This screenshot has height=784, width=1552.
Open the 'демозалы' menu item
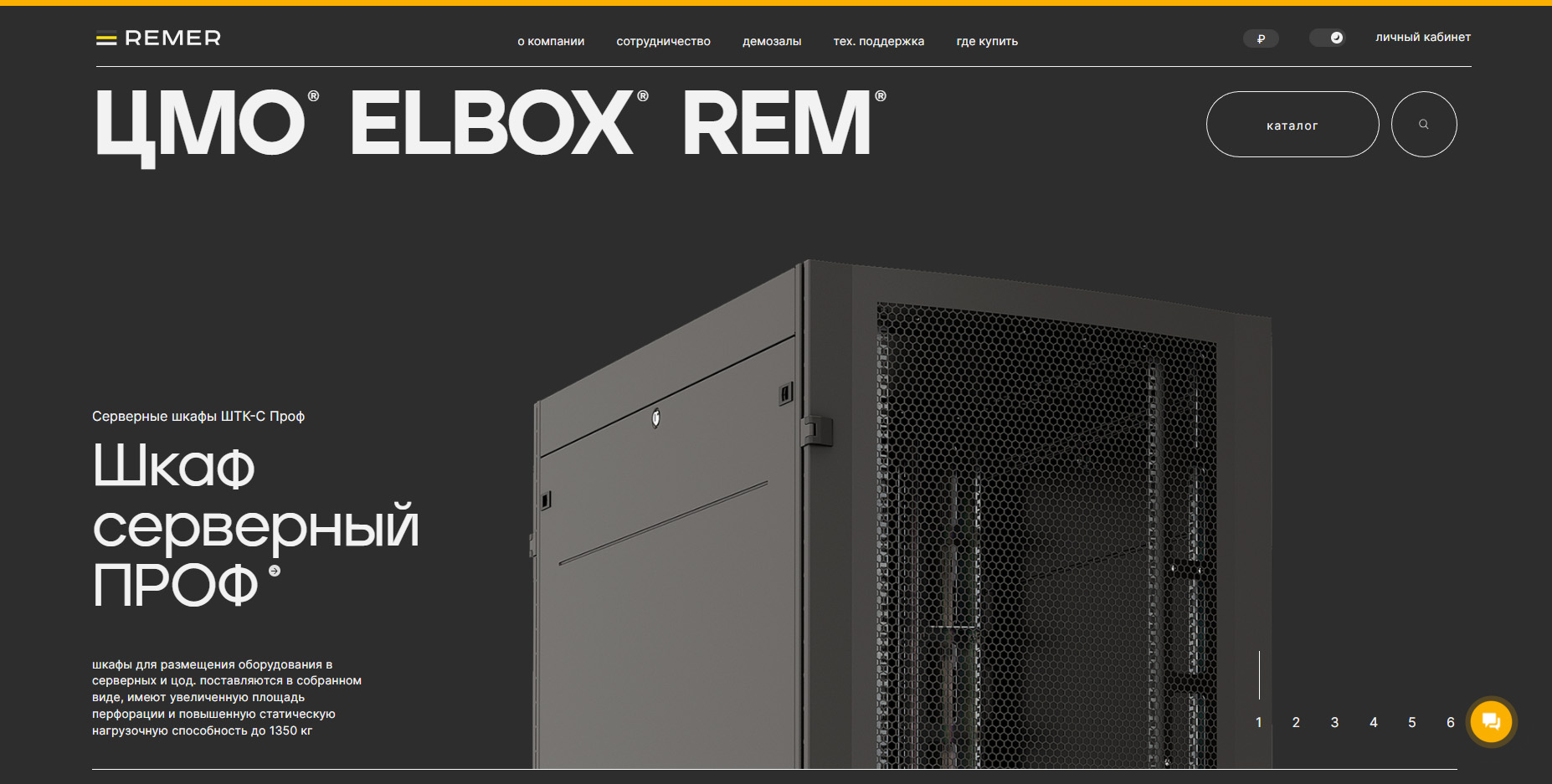point(772,41)
